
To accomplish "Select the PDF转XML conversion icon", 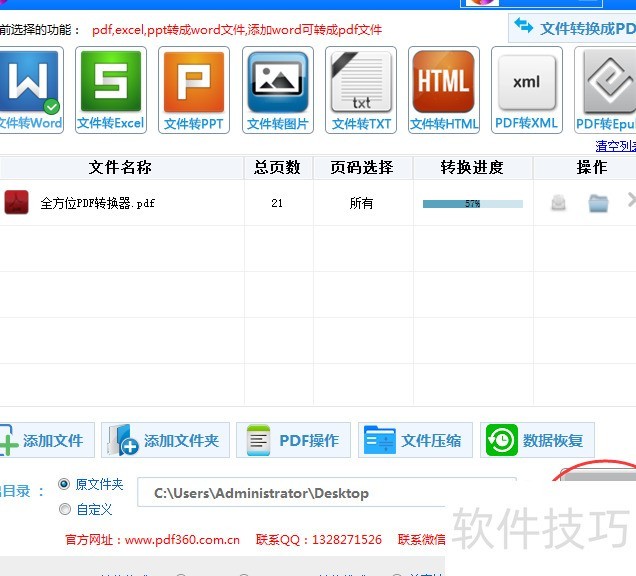I will (526, 90).
